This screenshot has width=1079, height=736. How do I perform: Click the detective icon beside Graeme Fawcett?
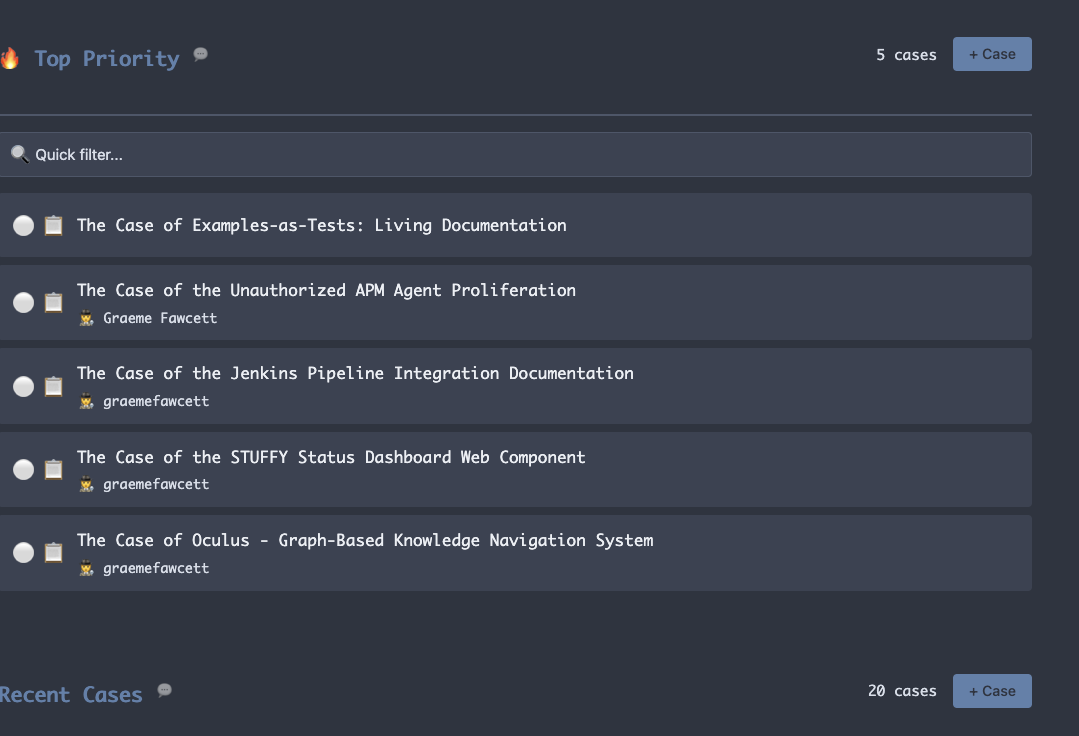pyautogui.click(x=87, y=318)
